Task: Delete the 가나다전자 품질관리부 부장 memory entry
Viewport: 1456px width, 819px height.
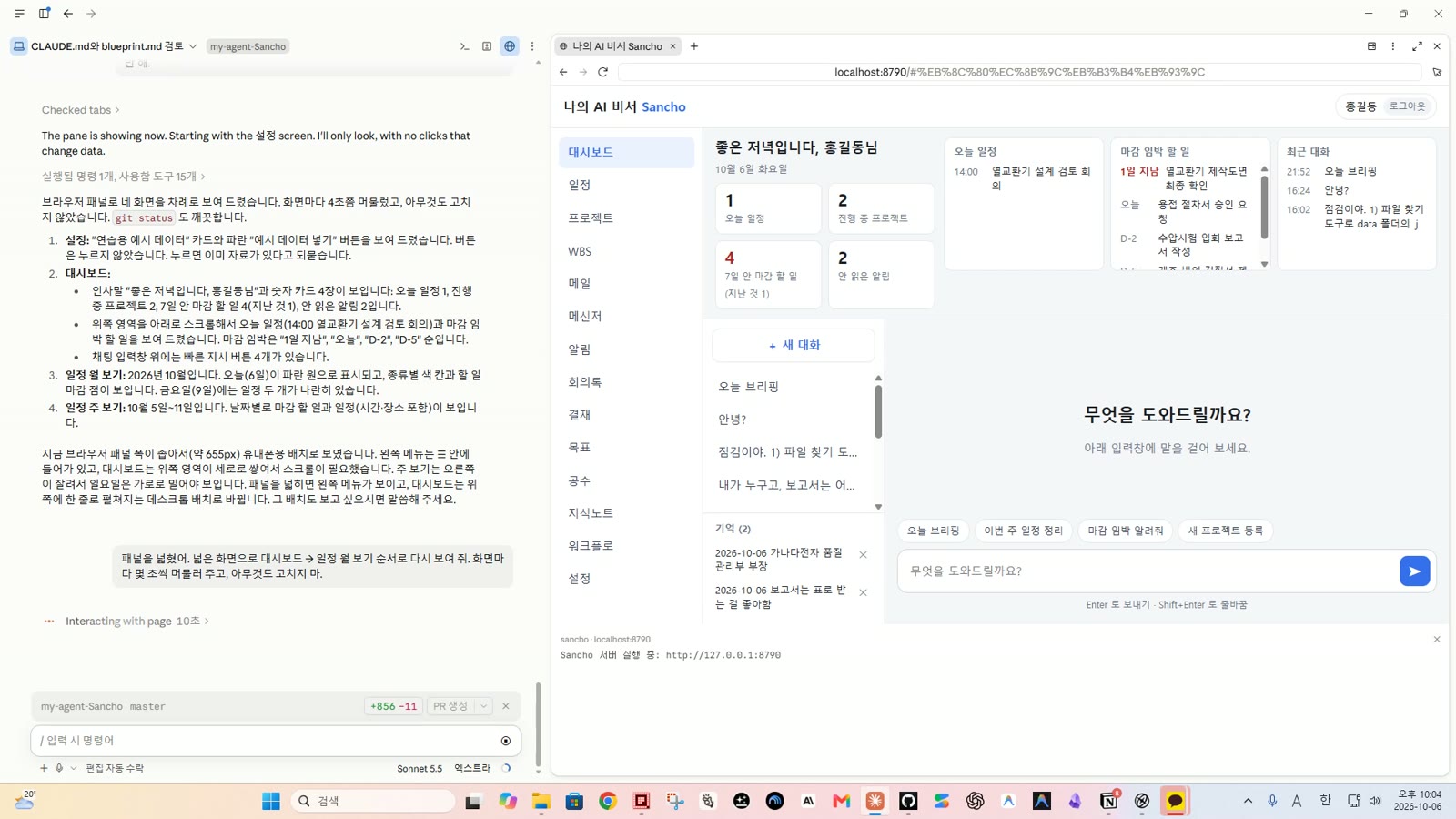Action: [x=864, y=554]
